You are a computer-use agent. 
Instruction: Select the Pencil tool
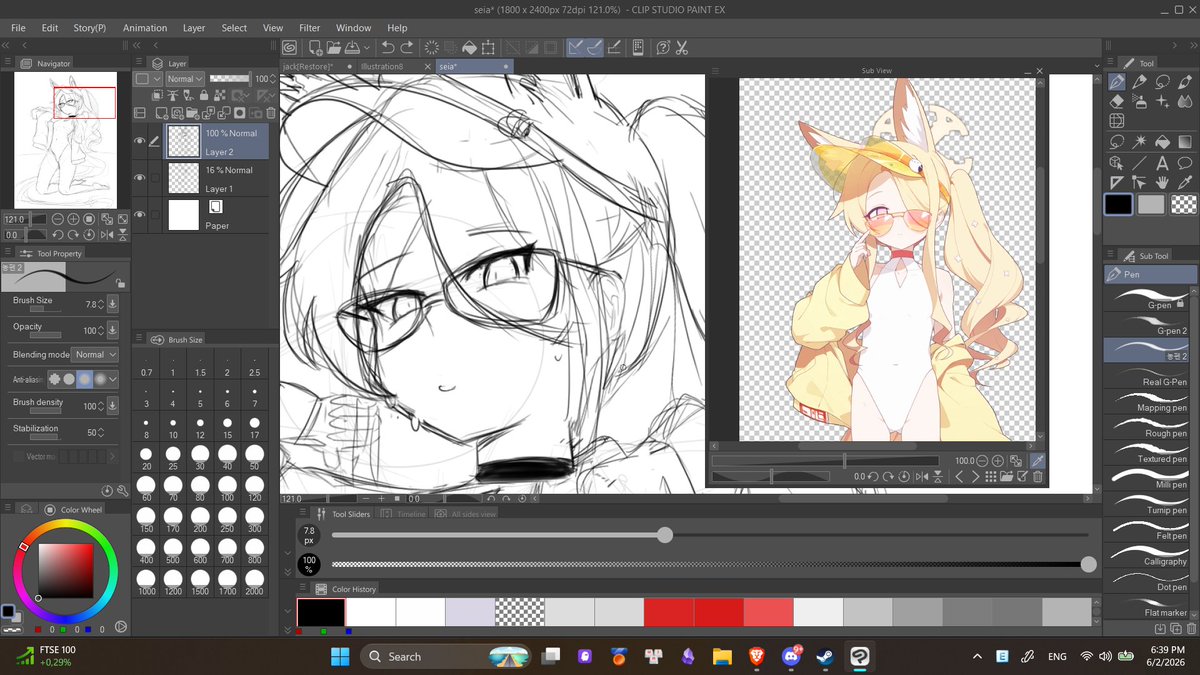click(x=1140, y=81)
